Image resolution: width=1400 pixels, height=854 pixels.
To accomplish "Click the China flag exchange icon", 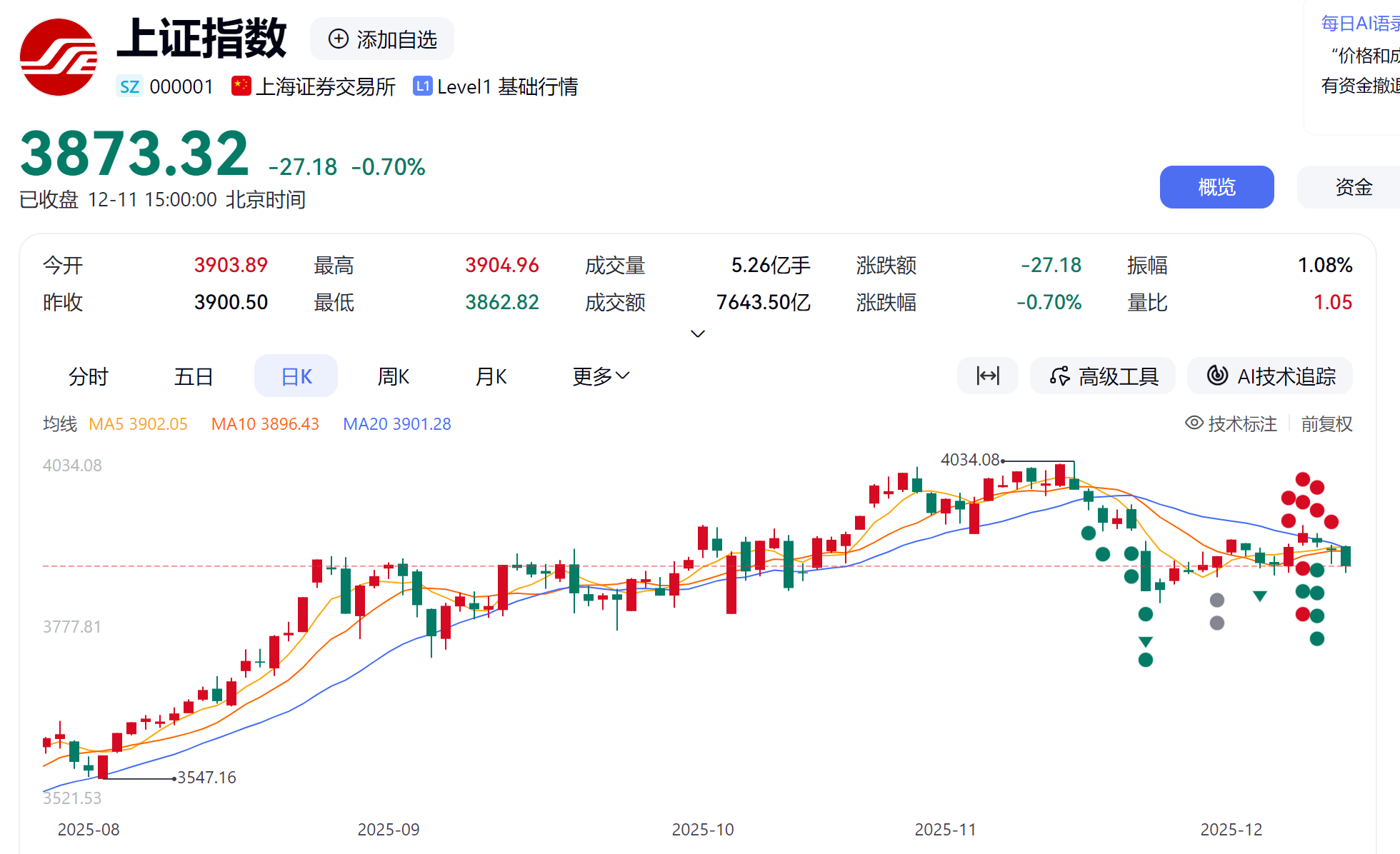I will (x=241, y=86).
